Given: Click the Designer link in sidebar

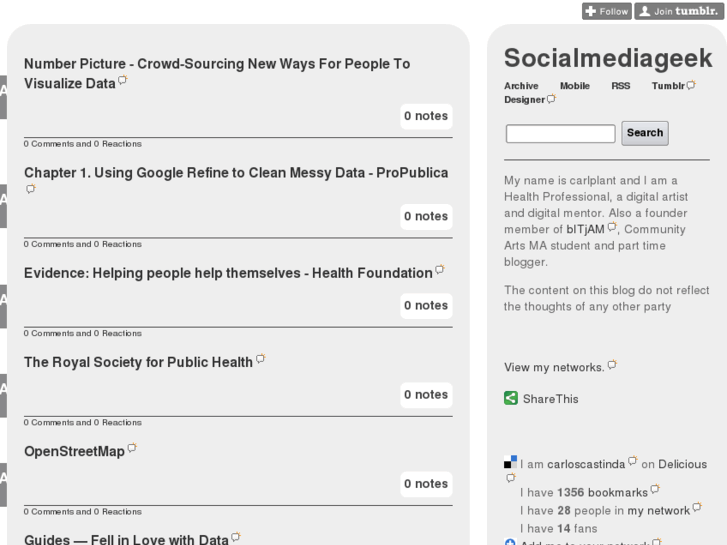Looking at the screenshot, I should [524, 100].
